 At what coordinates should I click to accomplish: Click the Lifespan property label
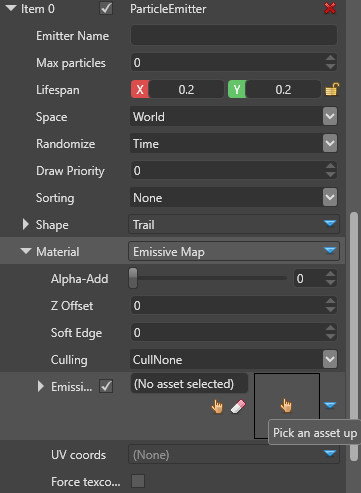pos(58,90)
